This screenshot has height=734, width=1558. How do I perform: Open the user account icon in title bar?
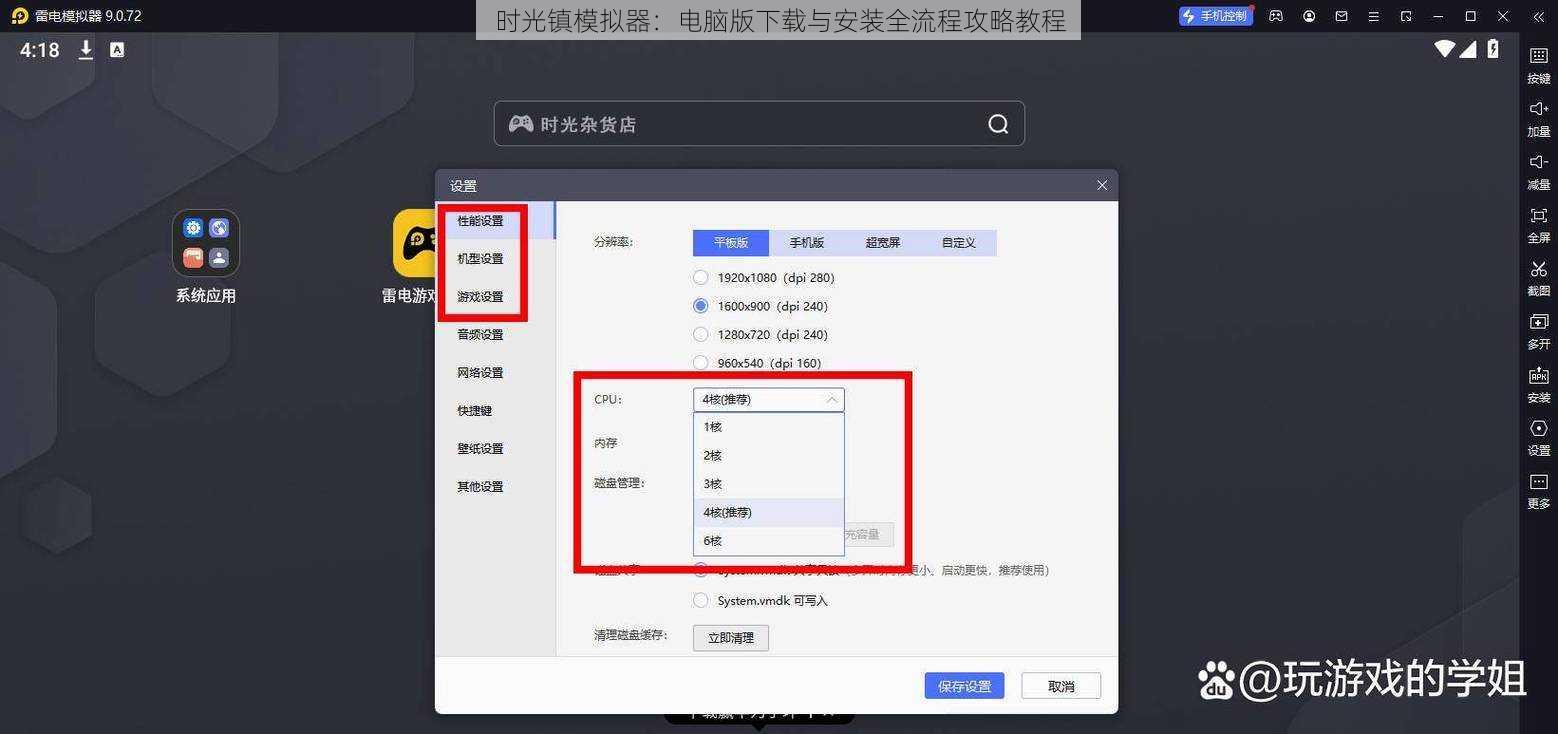click(x=1309, y=16)
